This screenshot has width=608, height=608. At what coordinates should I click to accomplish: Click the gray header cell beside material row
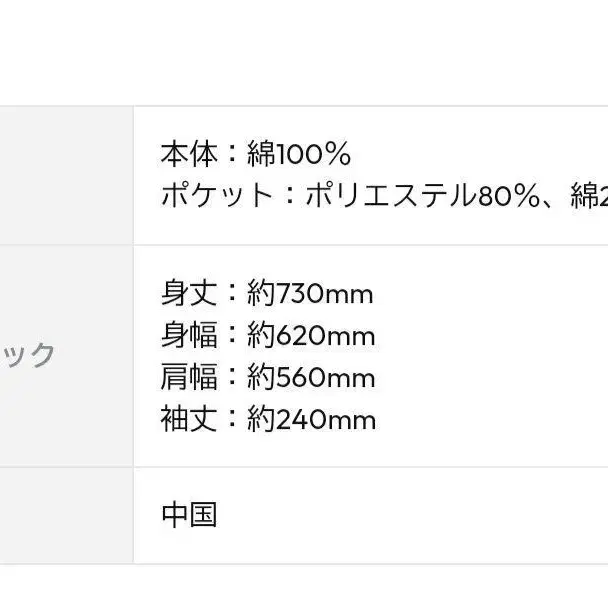(67, 175)
